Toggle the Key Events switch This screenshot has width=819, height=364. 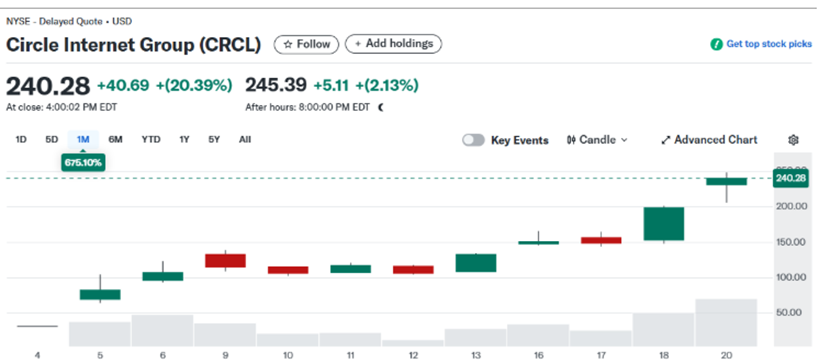(x=473, y=140)
